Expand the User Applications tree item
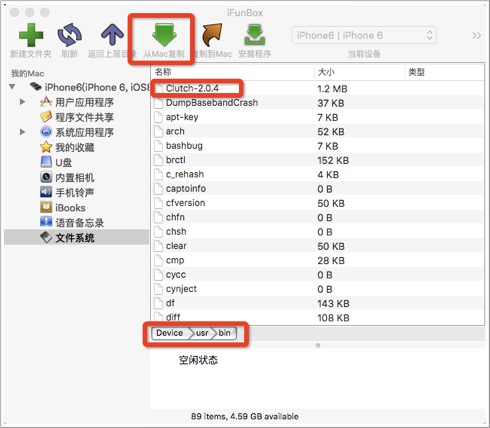The height and width of the screenshot is (428, 490). 22,102
